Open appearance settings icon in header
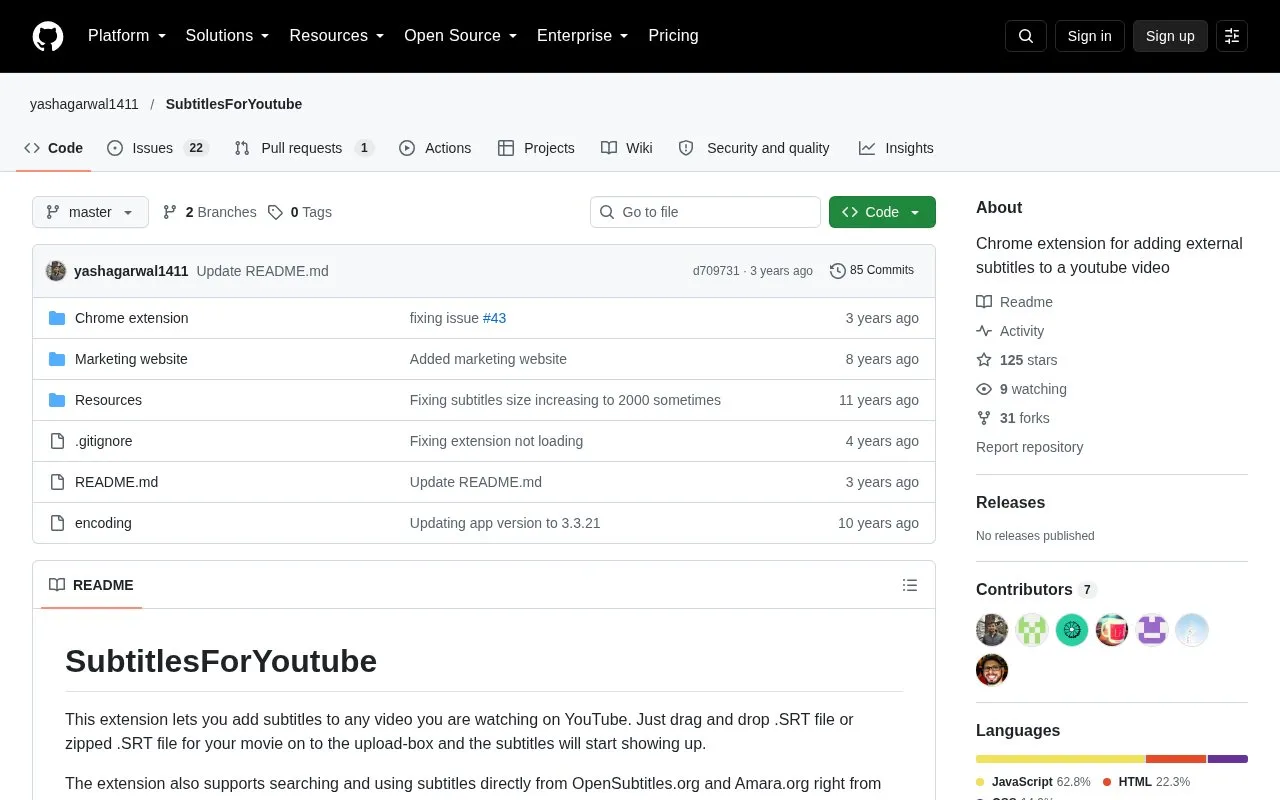The width and height of the screenshot is (1280, 800). click(1232, 36)
